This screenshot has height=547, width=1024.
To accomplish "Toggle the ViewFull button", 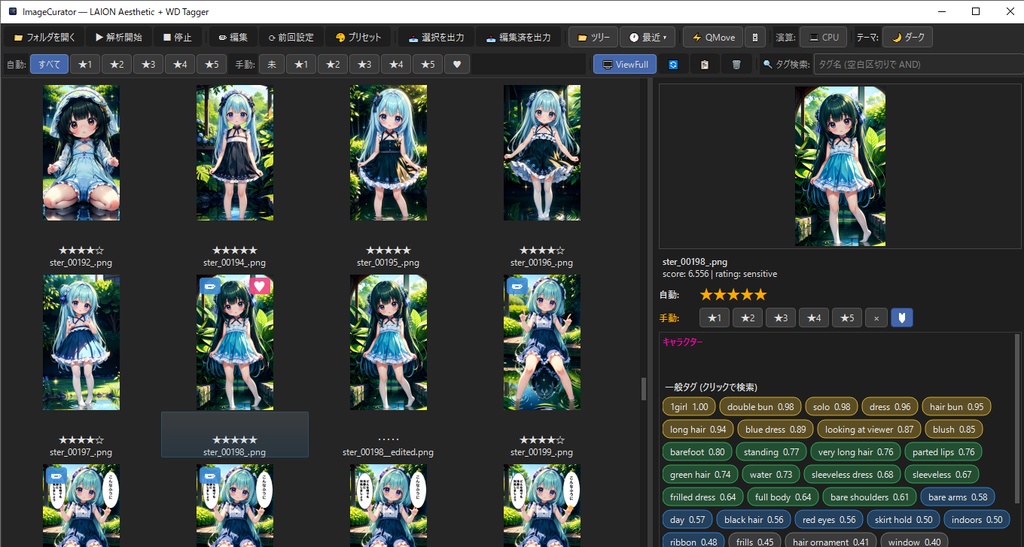I will pyautogui.click(x=625, y=64).
